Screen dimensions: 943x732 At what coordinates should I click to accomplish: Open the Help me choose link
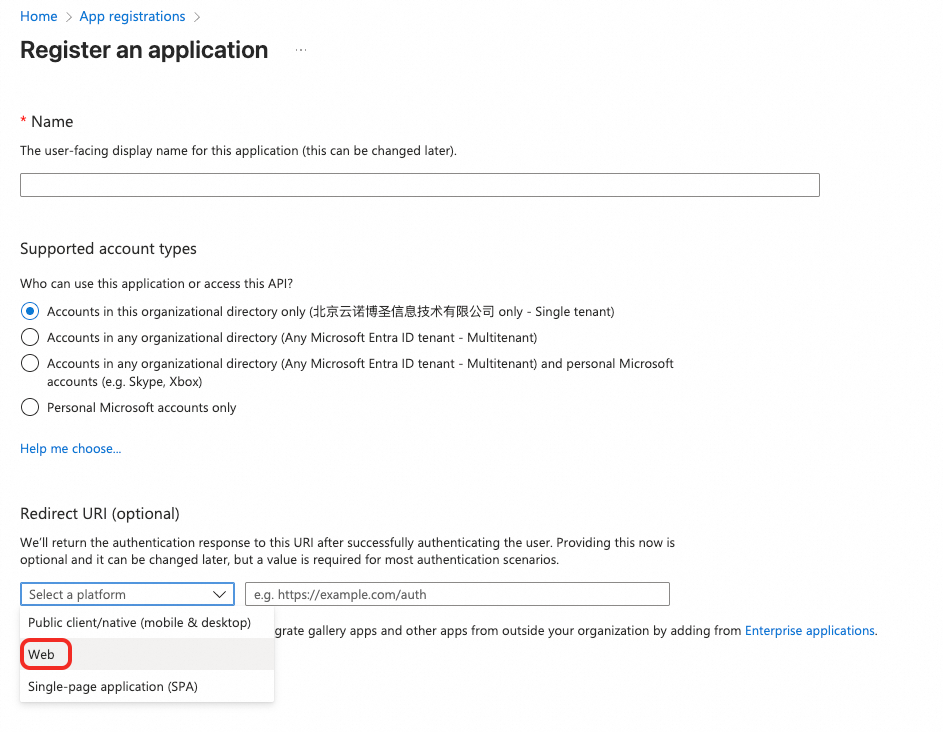point(70,449)
